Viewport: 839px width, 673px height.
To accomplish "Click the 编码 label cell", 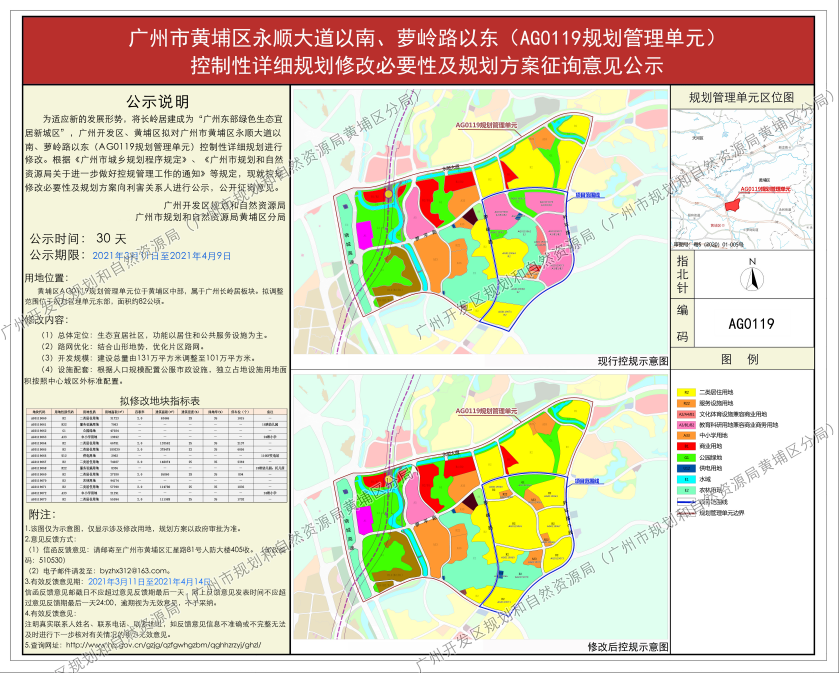I will (x=682, y=323).
